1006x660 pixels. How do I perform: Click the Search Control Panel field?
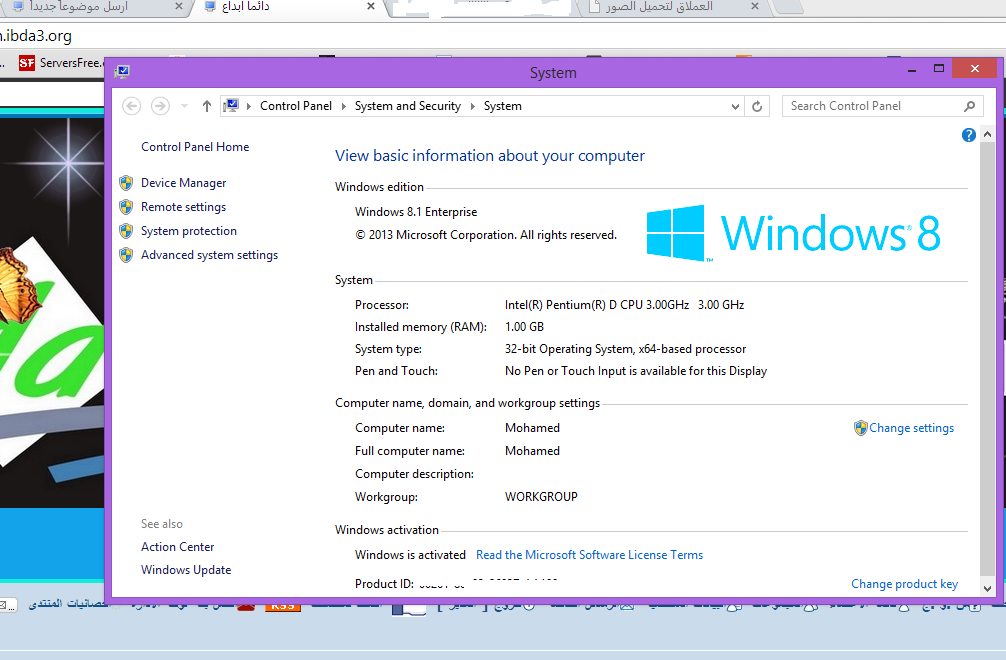point(883,106)
